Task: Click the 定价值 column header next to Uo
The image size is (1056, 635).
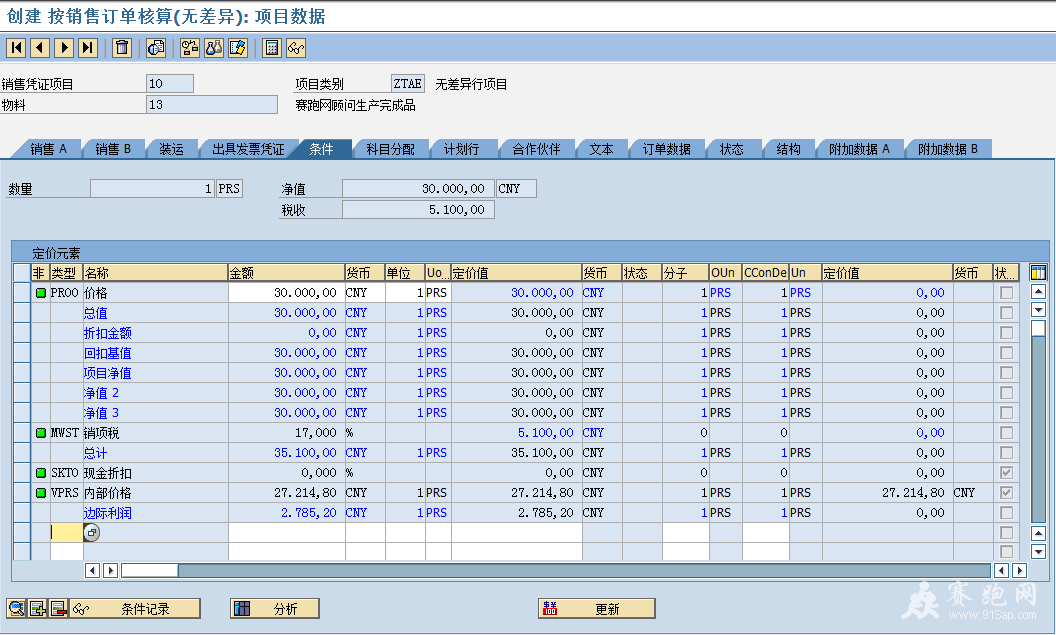Action: [x=516, y=273]
